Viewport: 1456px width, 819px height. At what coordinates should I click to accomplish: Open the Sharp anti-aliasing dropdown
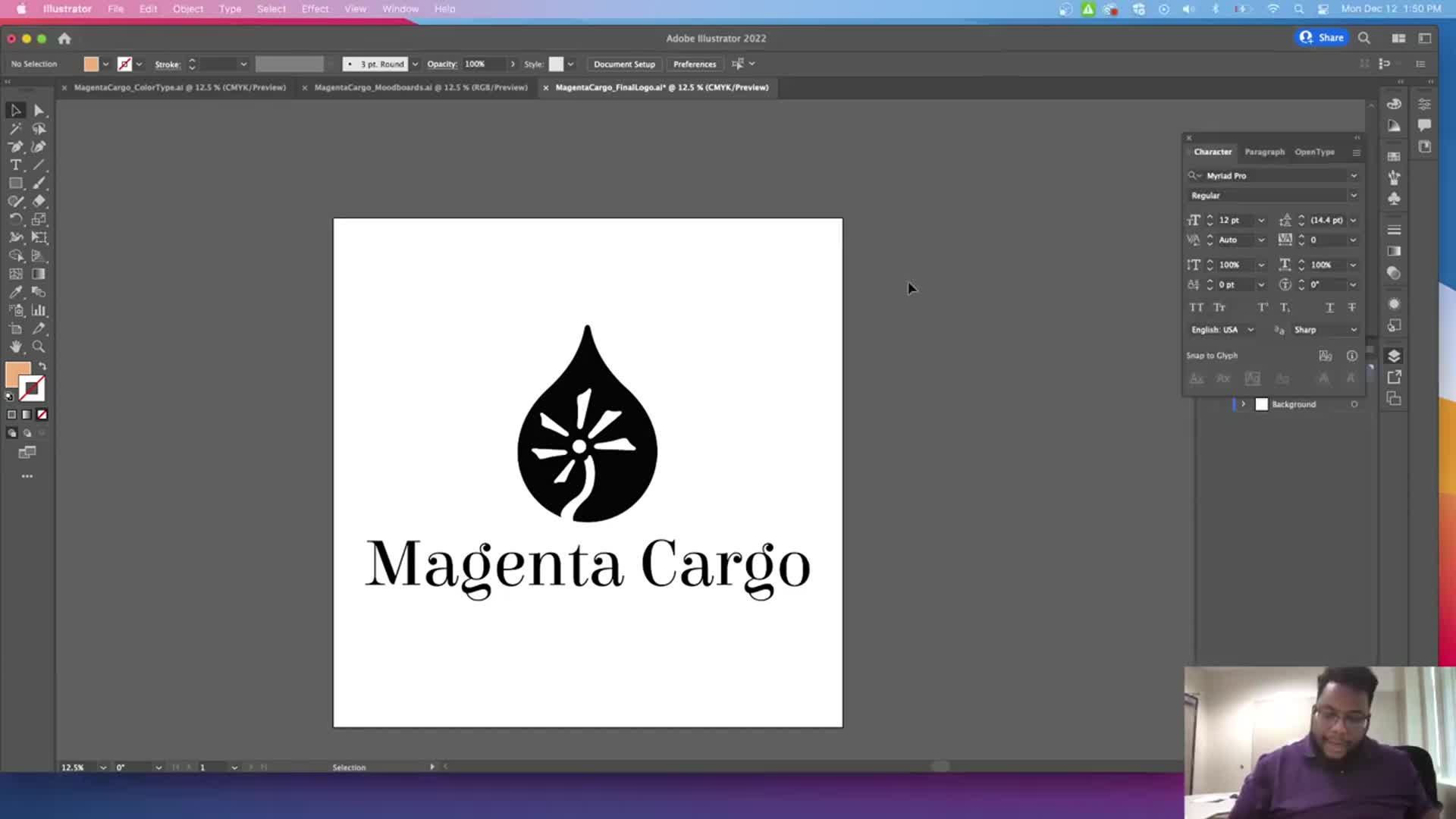[x=1354, y=330]
